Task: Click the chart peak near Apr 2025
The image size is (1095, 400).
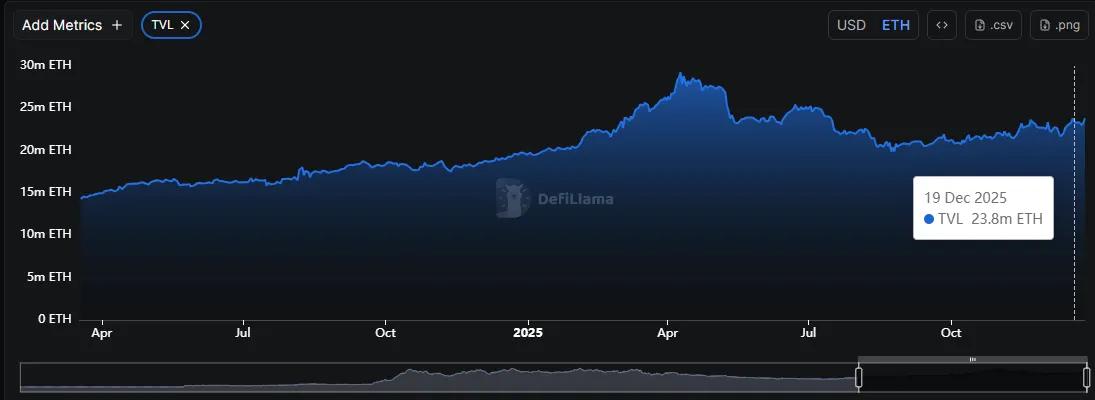Action: pyautogui.click(x=680, y=74)
